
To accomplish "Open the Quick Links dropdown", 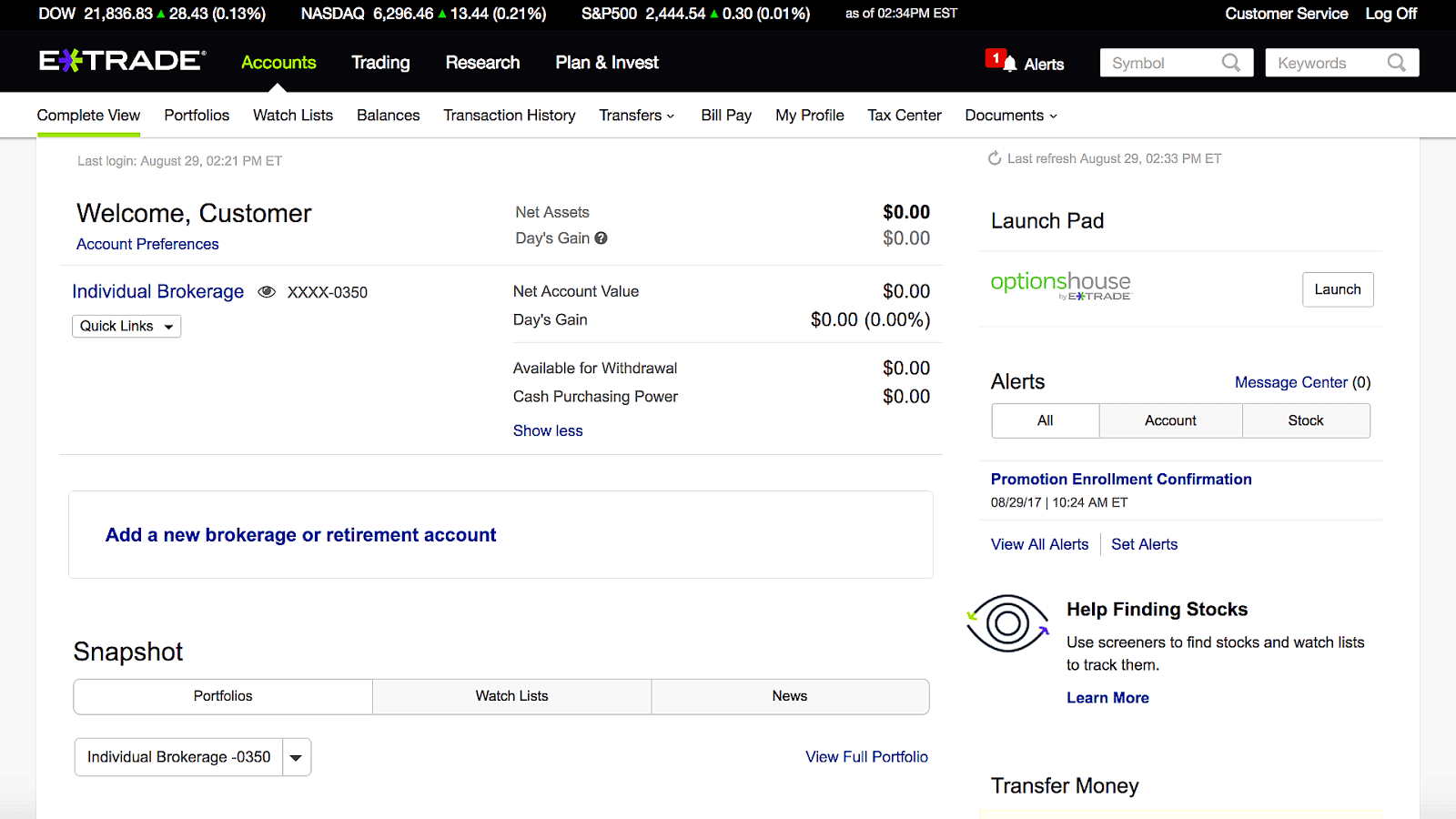I will pyautogui.click(x=126, y=326).
